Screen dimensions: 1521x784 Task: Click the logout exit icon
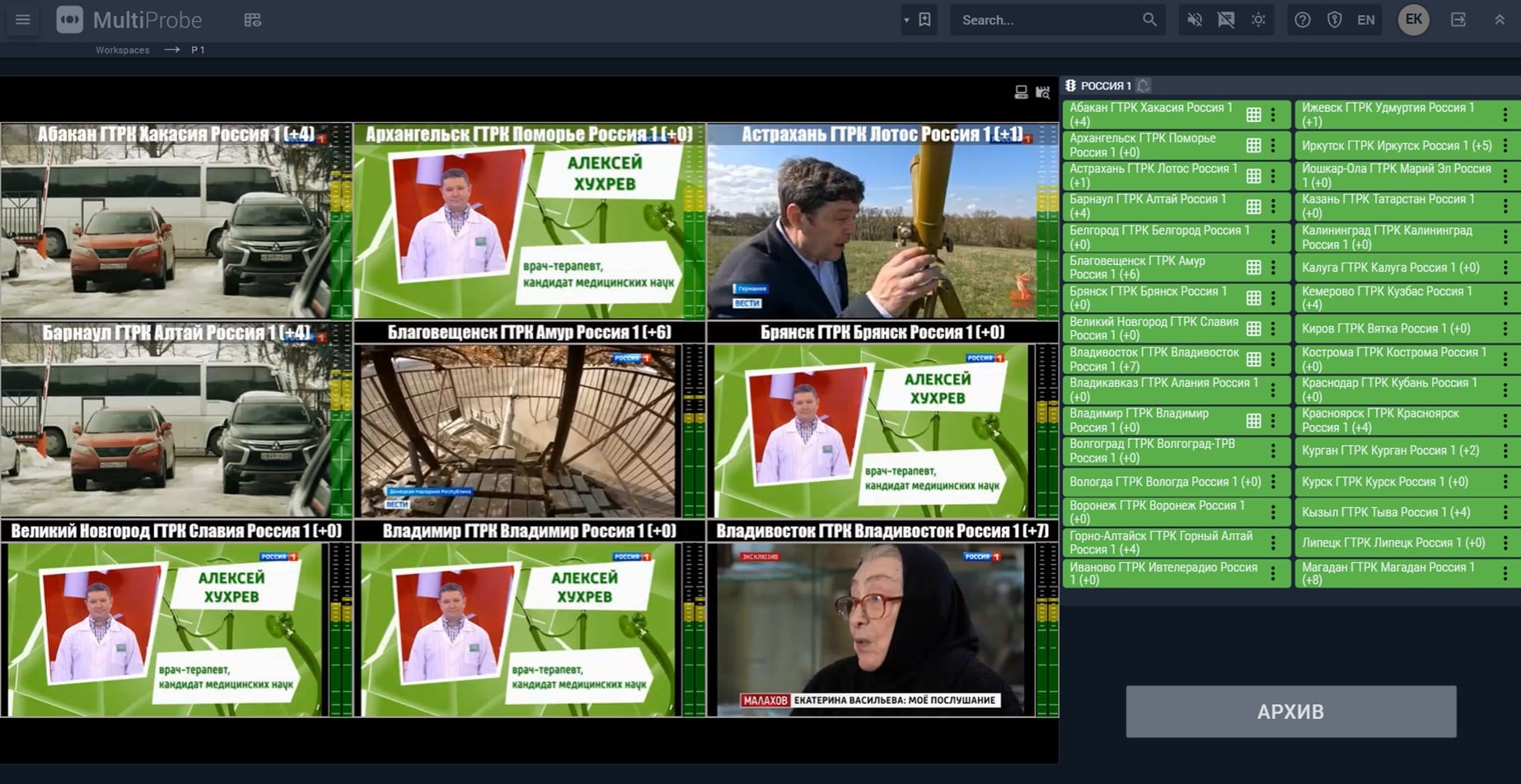1458,20
